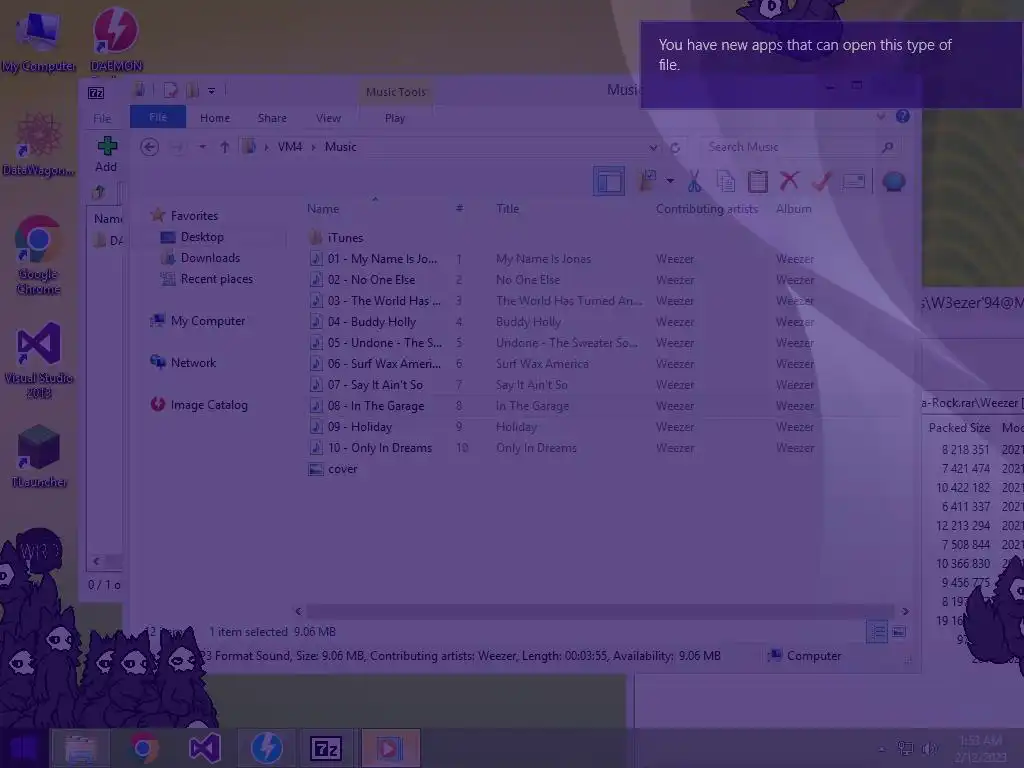The height and width of the screenshot is (768, 1024).
Task: Select Image Catalog in navigation pane
Action: coord(209,405)
